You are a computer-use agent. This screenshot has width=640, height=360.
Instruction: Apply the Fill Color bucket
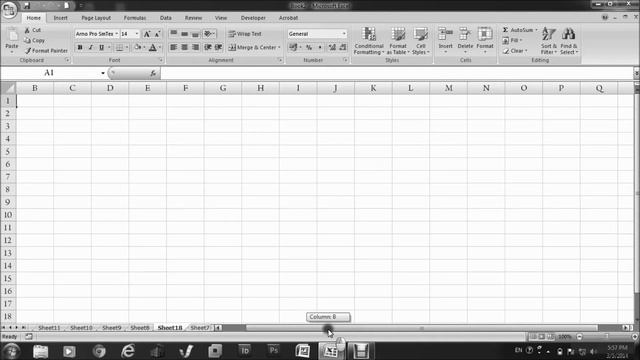pyautogui.click(x=138, y=47)
